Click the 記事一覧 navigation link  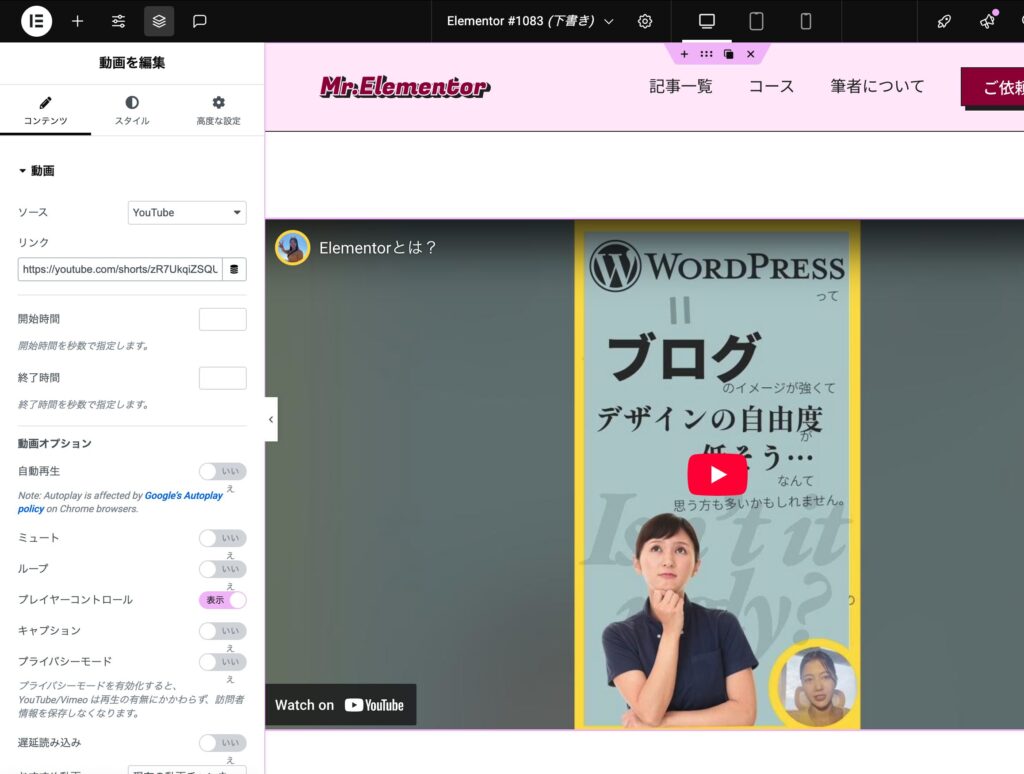click(681, 87)
